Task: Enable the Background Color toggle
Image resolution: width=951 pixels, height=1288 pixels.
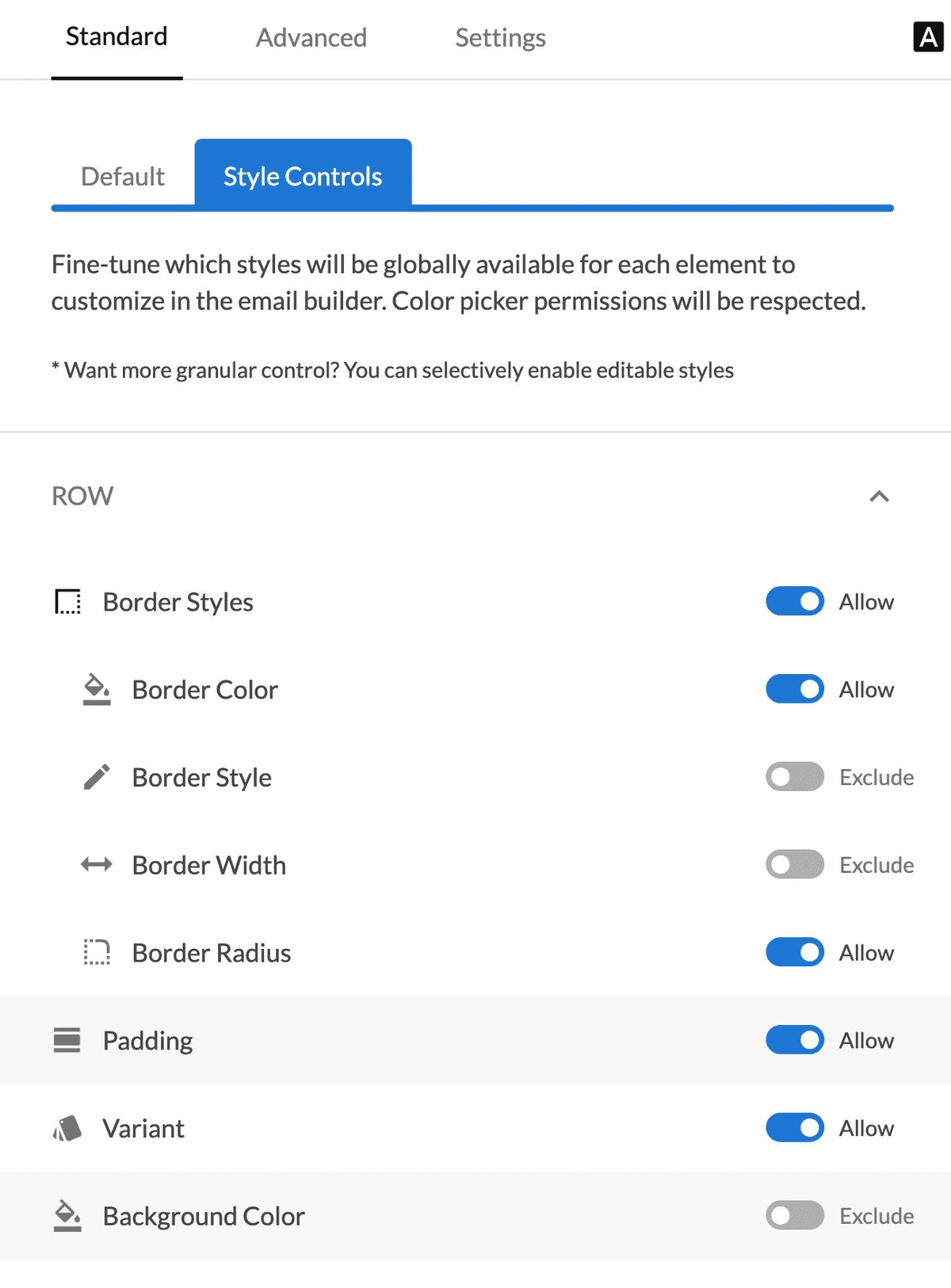Action: coord(795,1216)
